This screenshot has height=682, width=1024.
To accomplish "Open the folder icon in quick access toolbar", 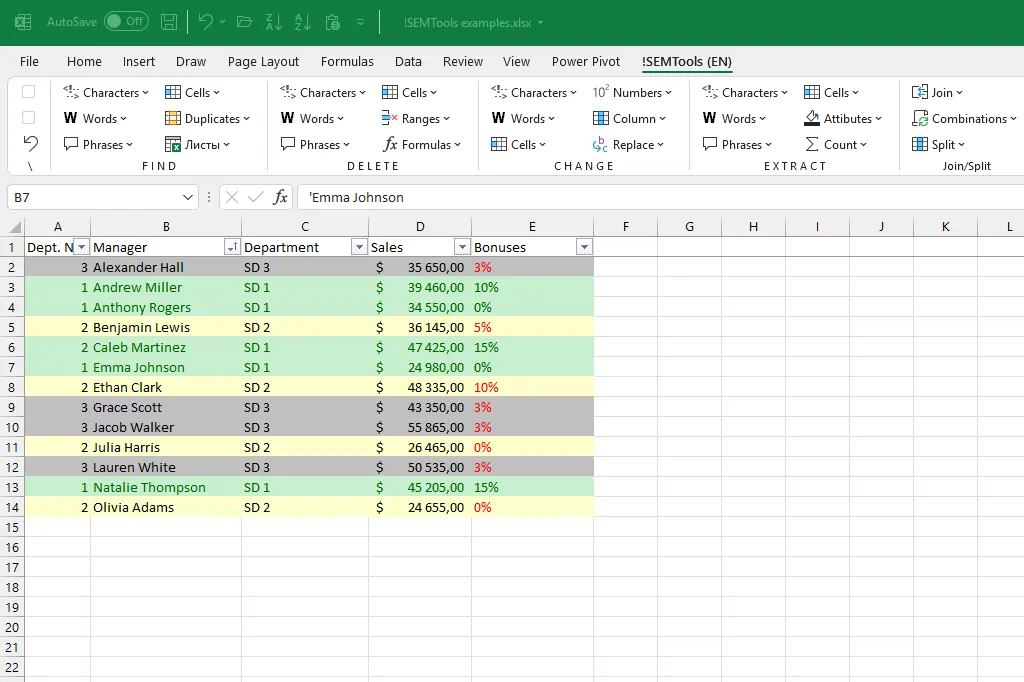I will pyautogui.click(x=244, y=22).
